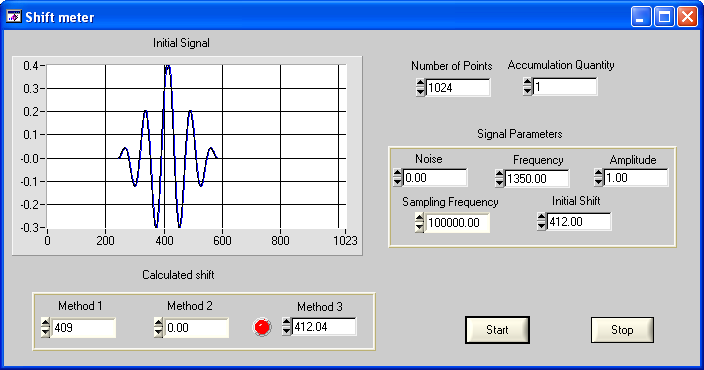Increment the Initial Shift stepper
This screenshot has height=370, width=704.
[541, 217]
